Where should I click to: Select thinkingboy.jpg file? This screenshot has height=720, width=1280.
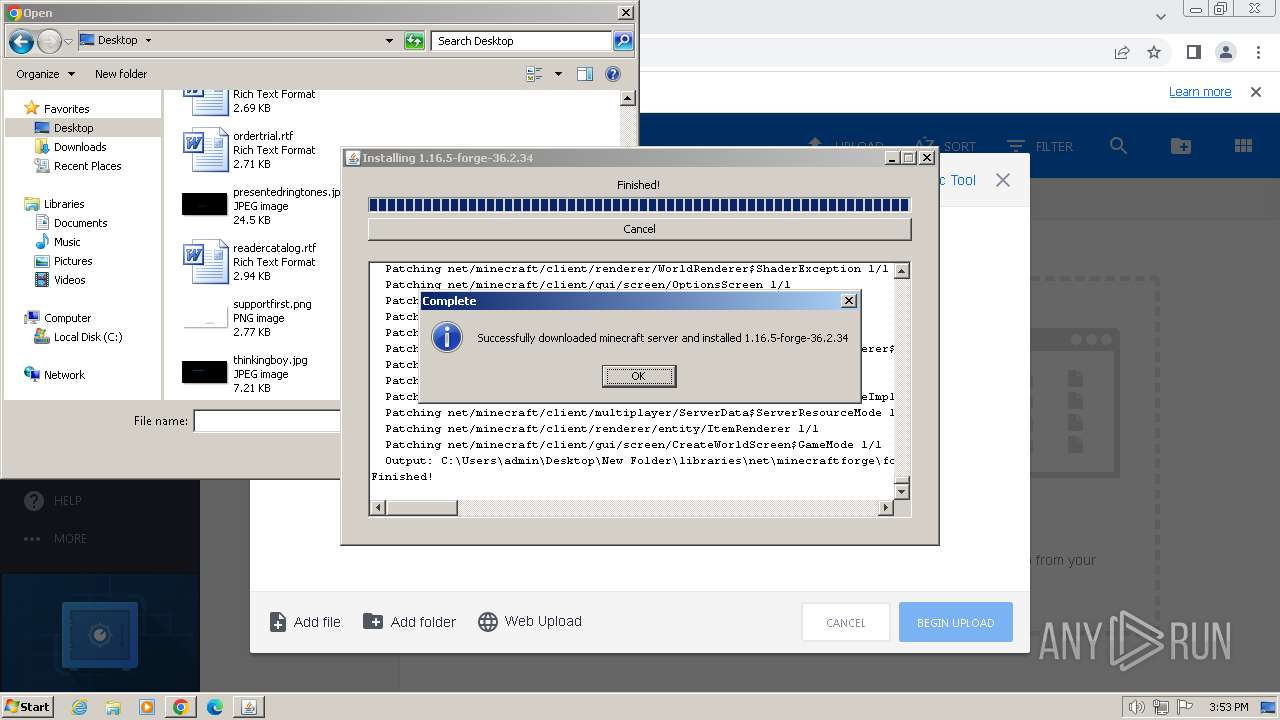(246, 374)
